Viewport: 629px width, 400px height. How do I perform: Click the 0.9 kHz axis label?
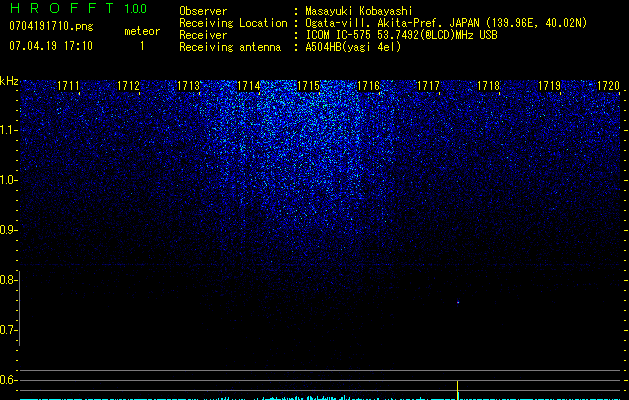pos(7,230)
